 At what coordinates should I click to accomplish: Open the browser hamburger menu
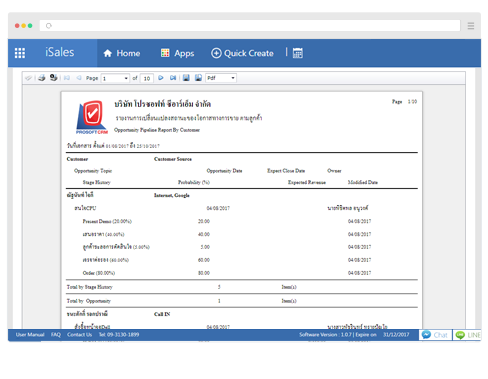[x=471, y=26]
